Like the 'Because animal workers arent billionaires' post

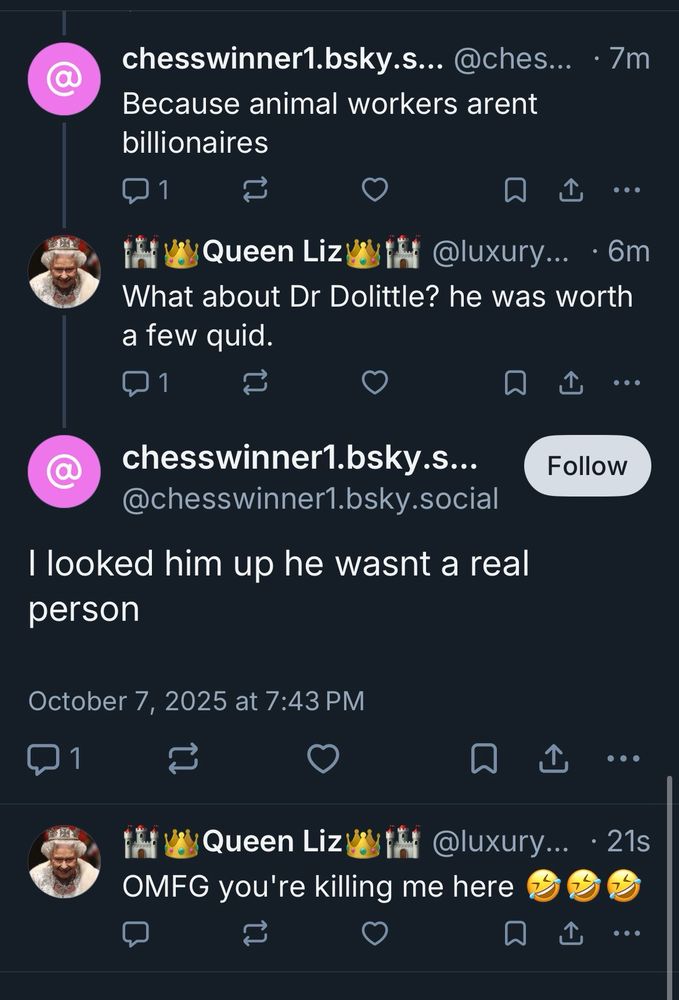(374, 189)
